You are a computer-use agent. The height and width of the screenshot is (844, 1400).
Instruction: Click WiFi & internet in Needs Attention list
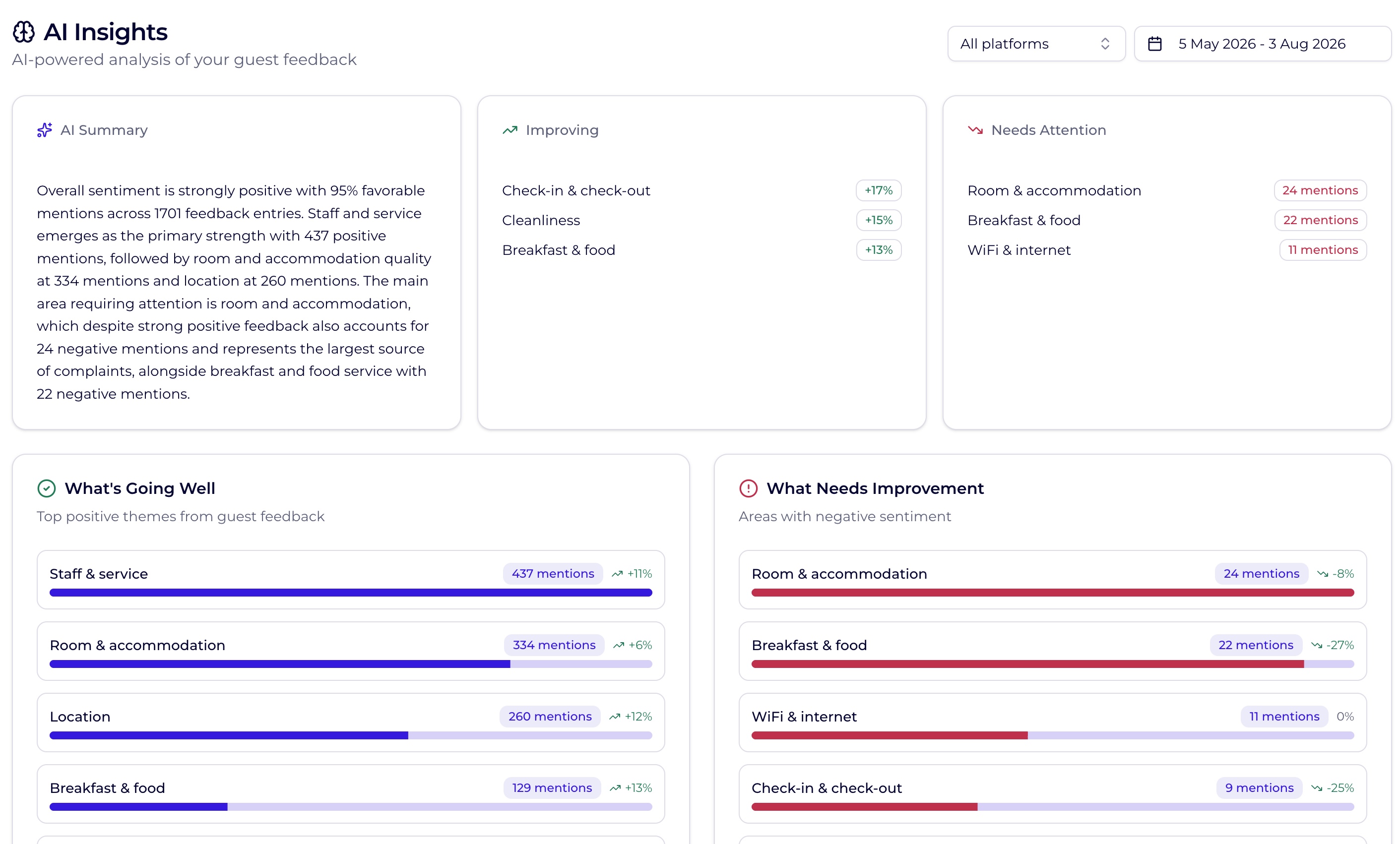(x=1019, y=250)
